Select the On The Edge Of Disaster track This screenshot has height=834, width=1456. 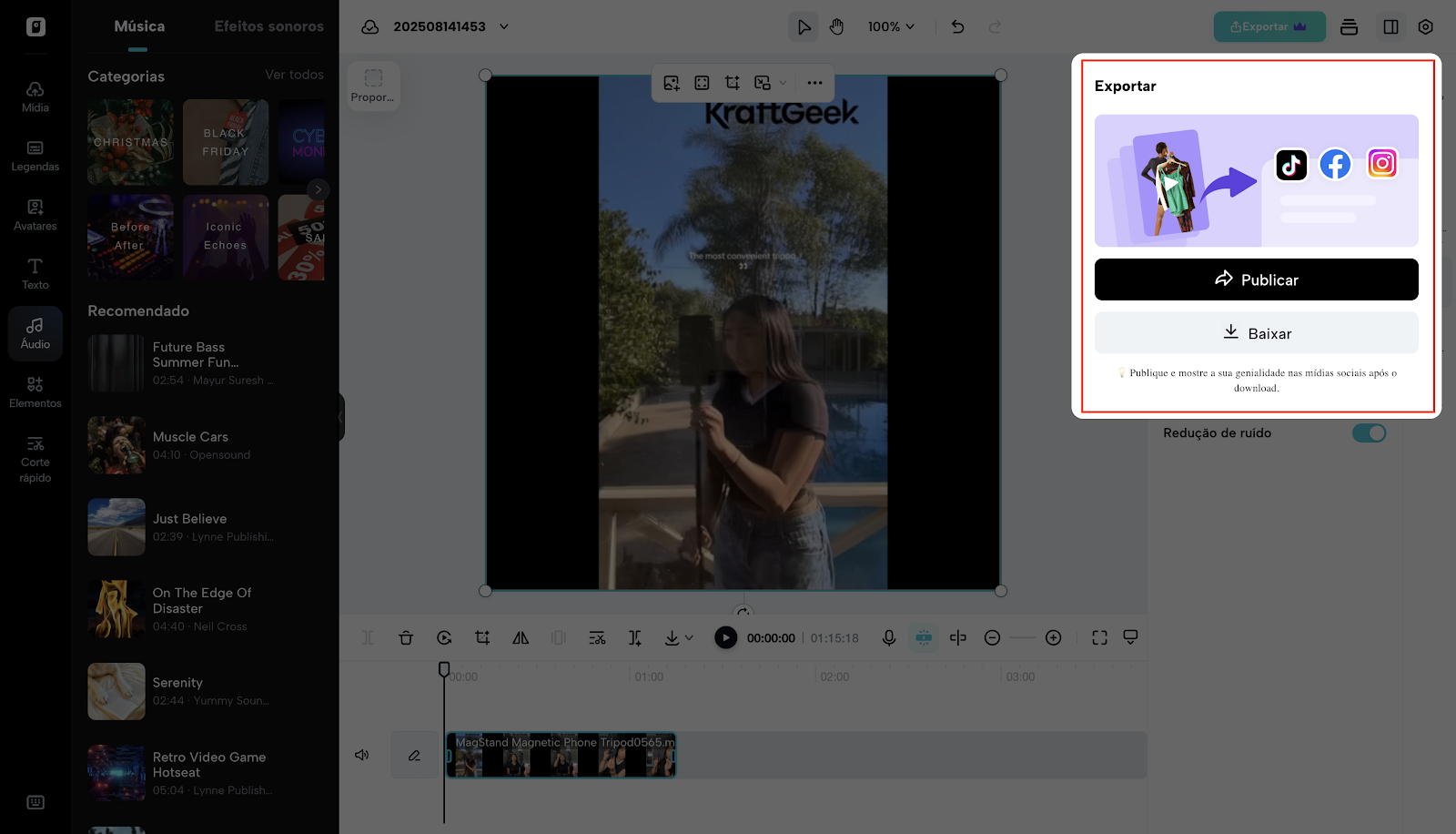coord(206,609)
